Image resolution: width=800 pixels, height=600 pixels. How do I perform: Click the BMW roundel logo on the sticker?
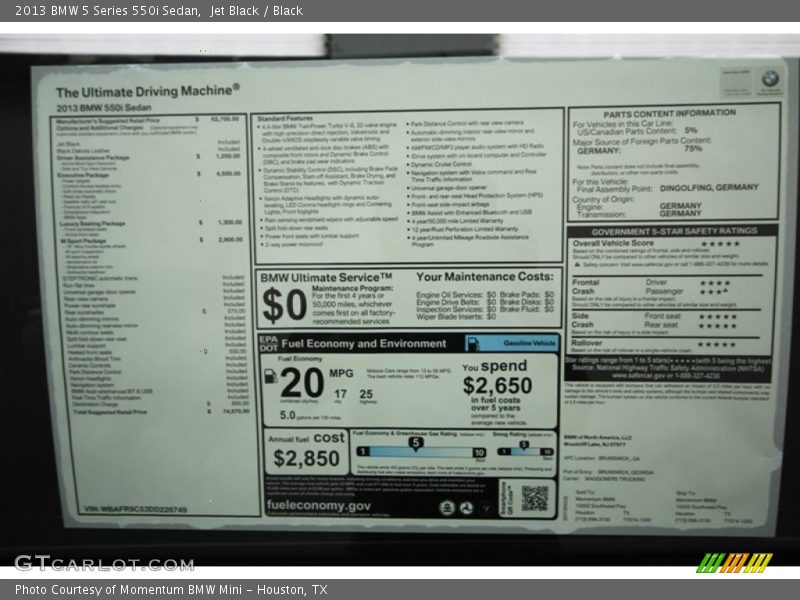click(770, 79)
